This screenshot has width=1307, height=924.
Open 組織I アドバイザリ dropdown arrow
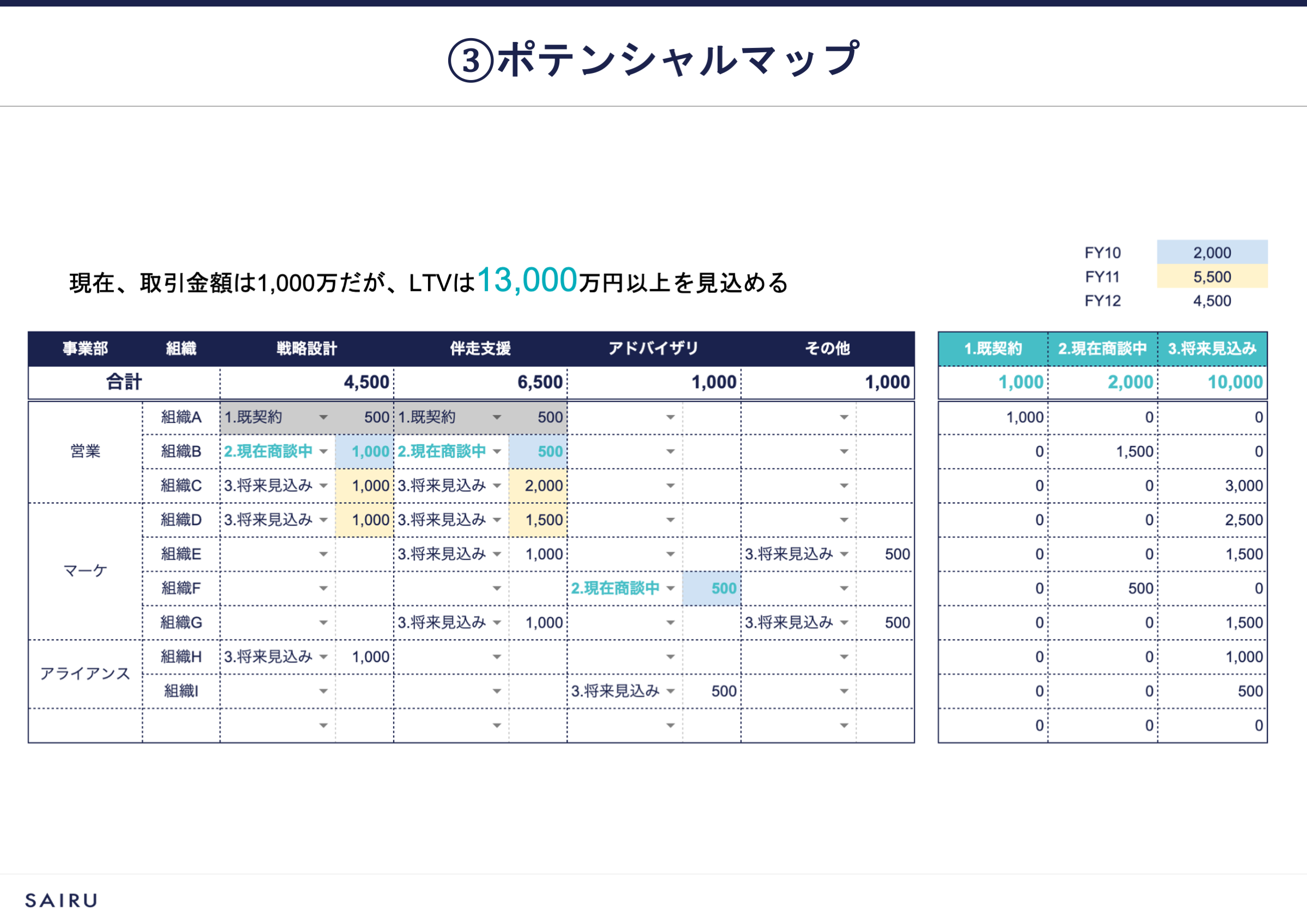pos(670,691)
